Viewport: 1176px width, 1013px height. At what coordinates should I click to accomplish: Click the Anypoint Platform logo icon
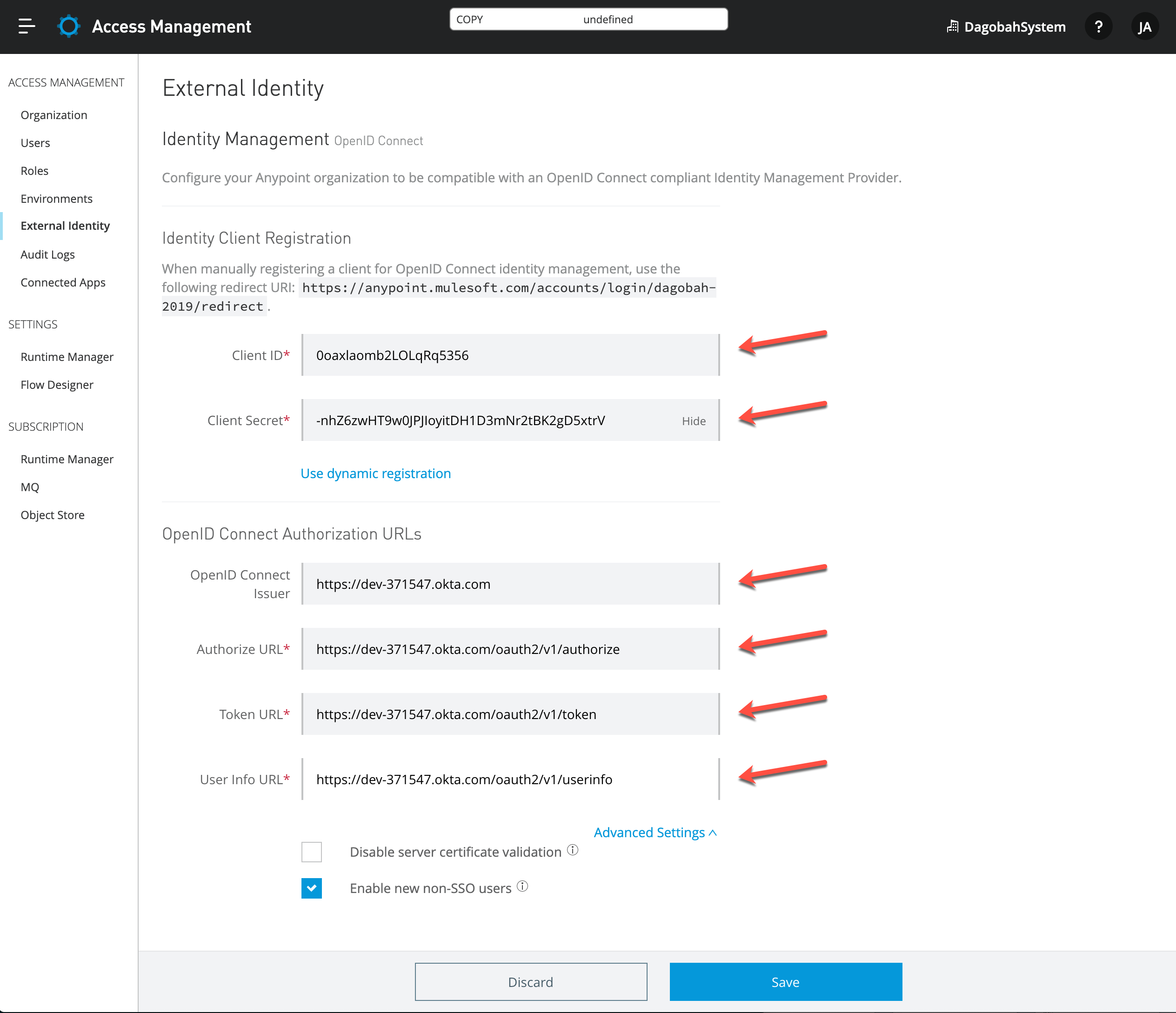[68, 25]
